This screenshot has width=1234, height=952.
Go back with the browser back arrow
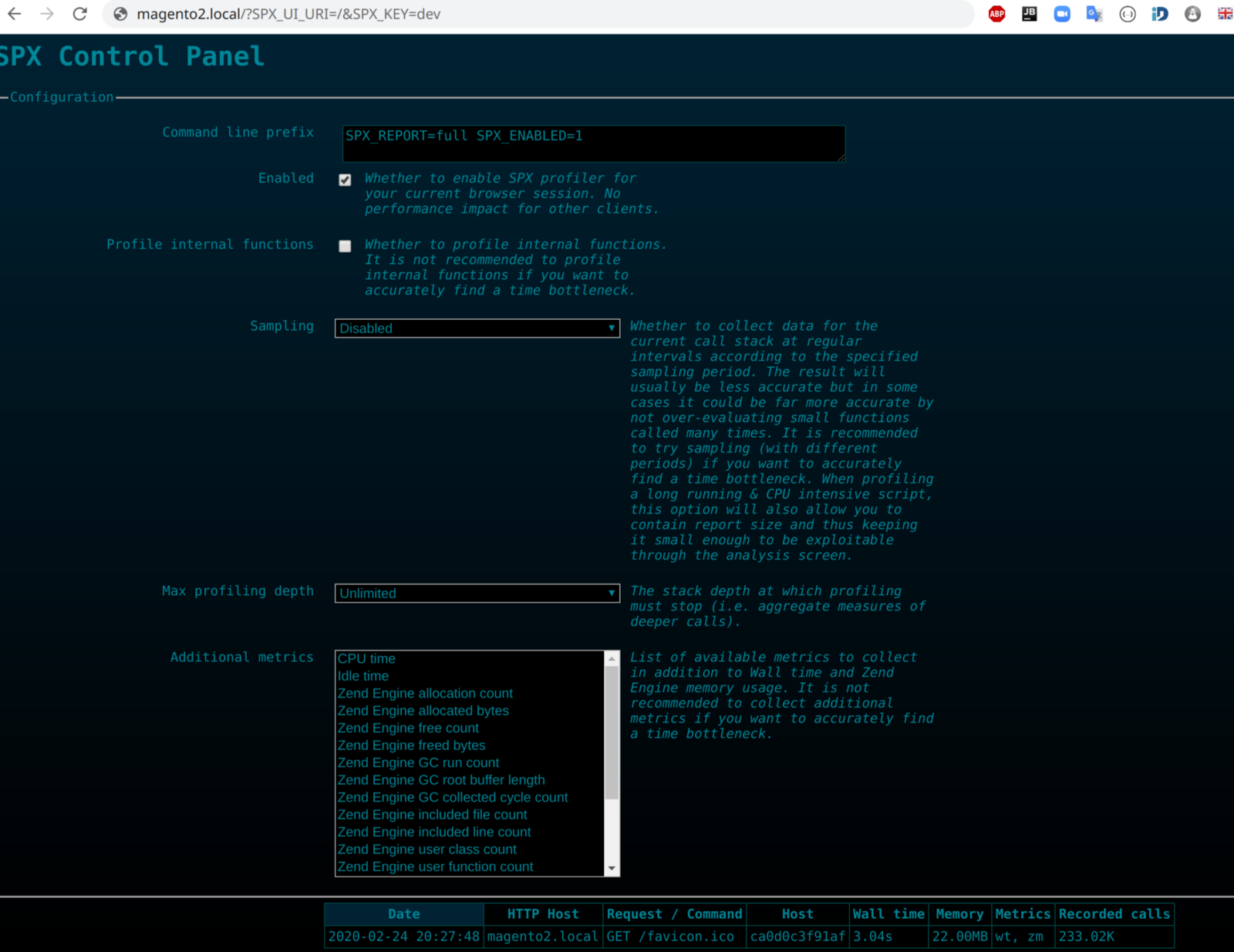point(14,14)
